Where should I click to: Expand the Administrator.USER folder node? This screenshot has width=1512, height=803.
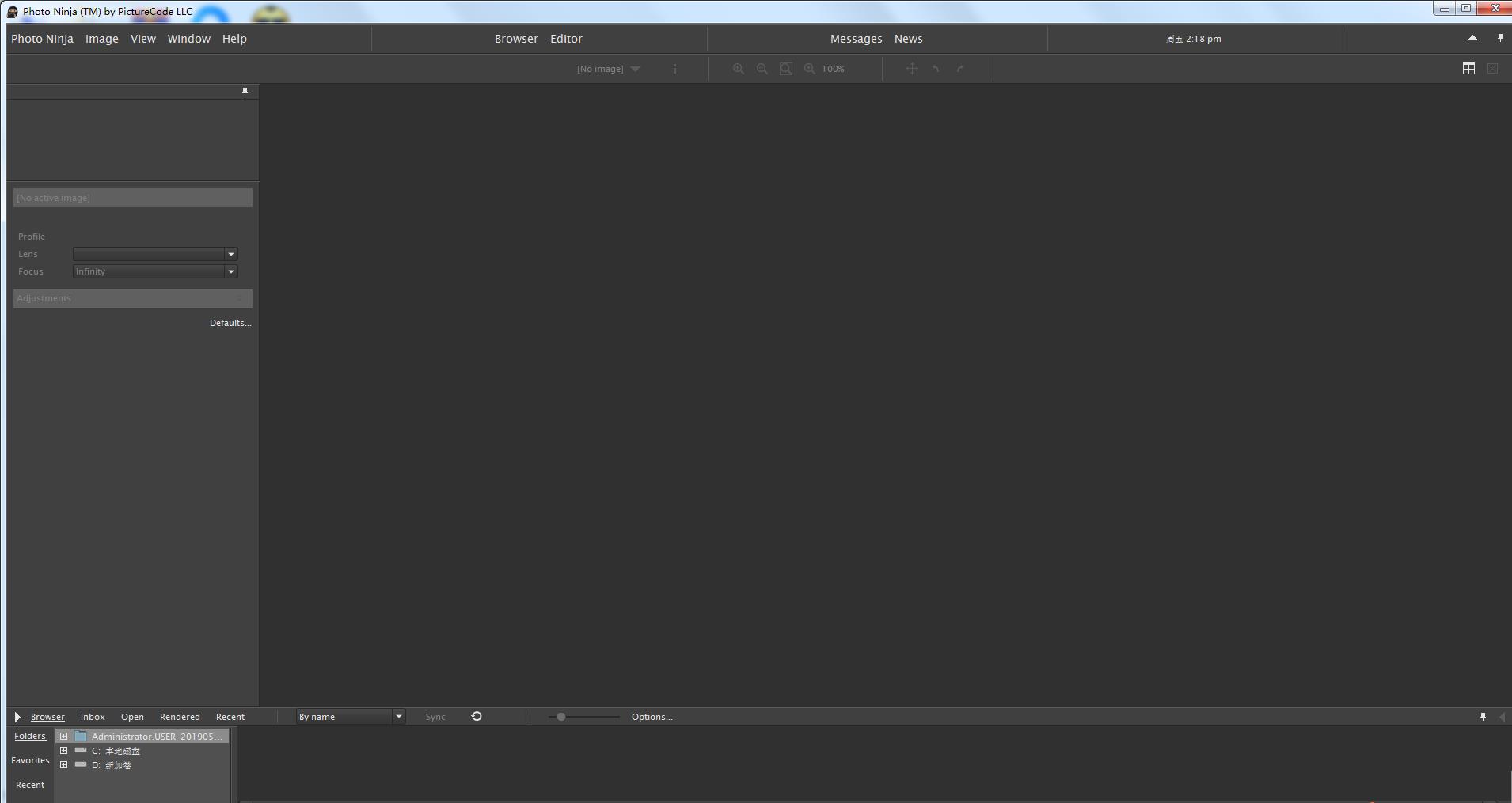pos(64,736)
